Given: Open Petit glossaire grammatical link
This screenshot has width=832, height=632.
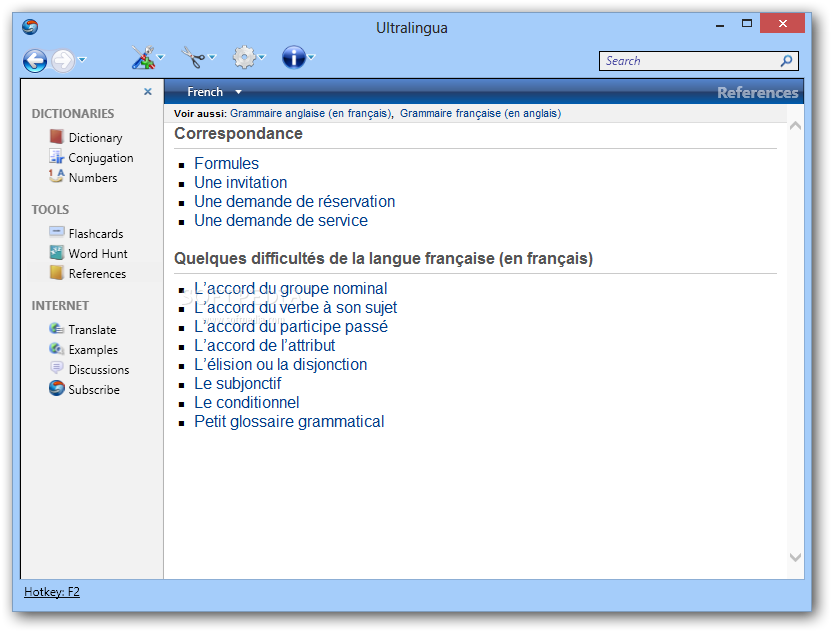Looking at the screenshot, I should tap(289, 422).
